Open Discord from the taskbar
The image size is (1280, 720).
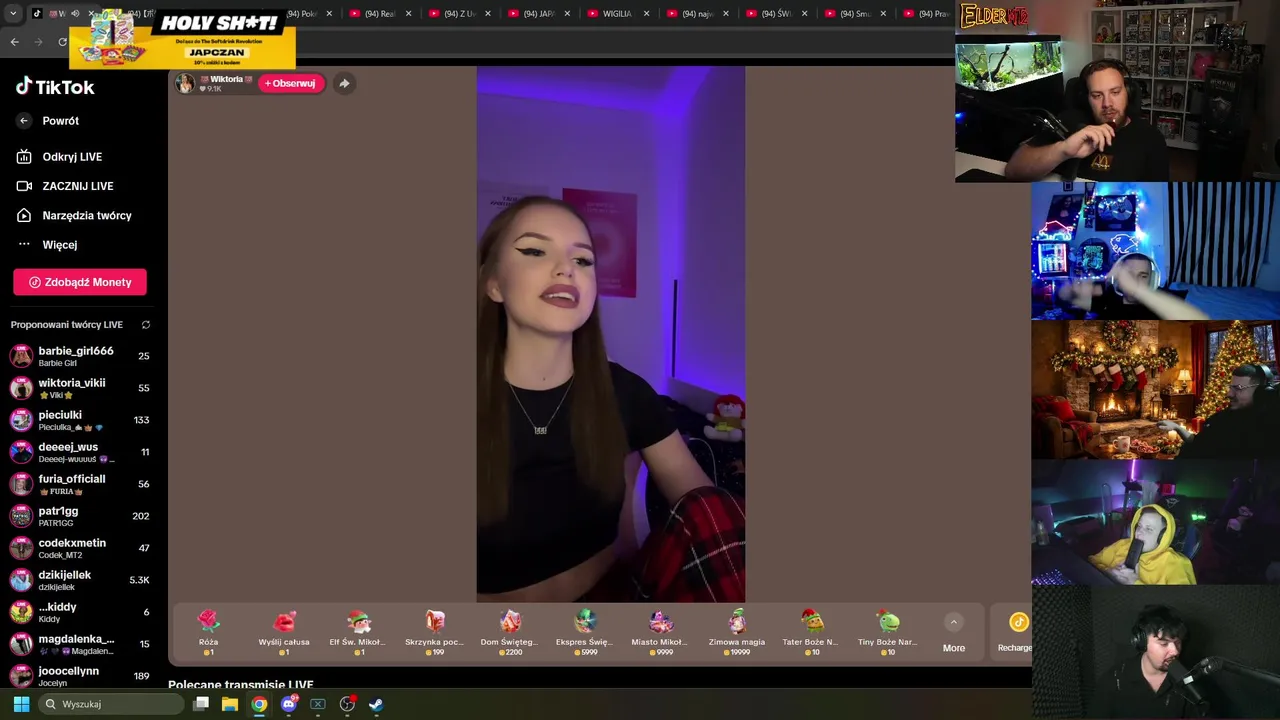(289, 704)
